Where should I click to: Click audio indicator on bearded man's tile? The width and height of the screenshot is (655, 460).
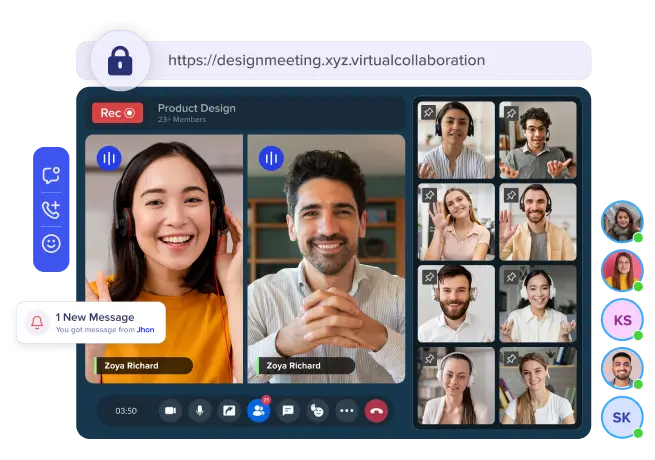(x=271, y=158)
